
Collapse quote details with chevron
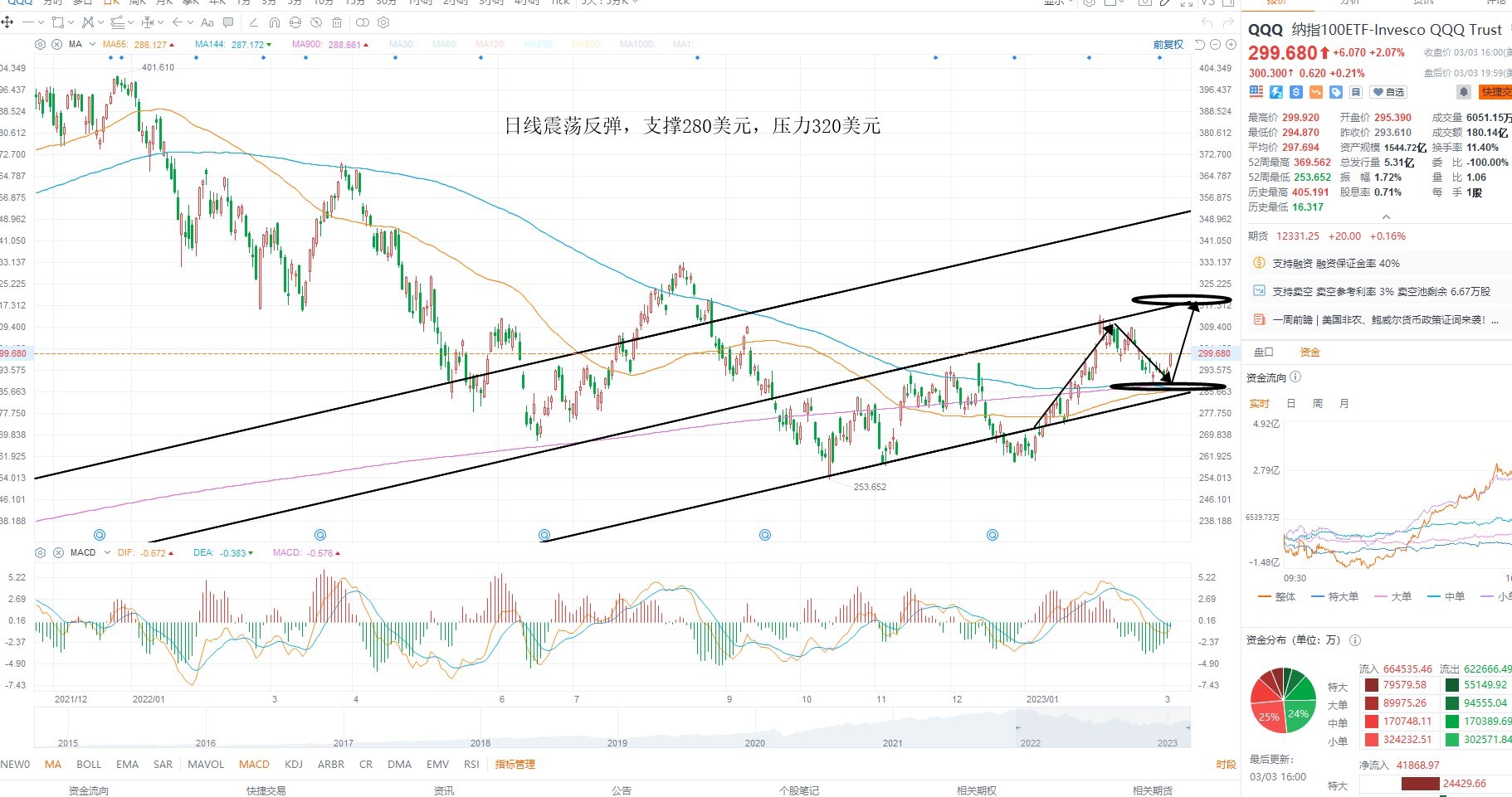pyautogui.click(x=1386, y=217)
